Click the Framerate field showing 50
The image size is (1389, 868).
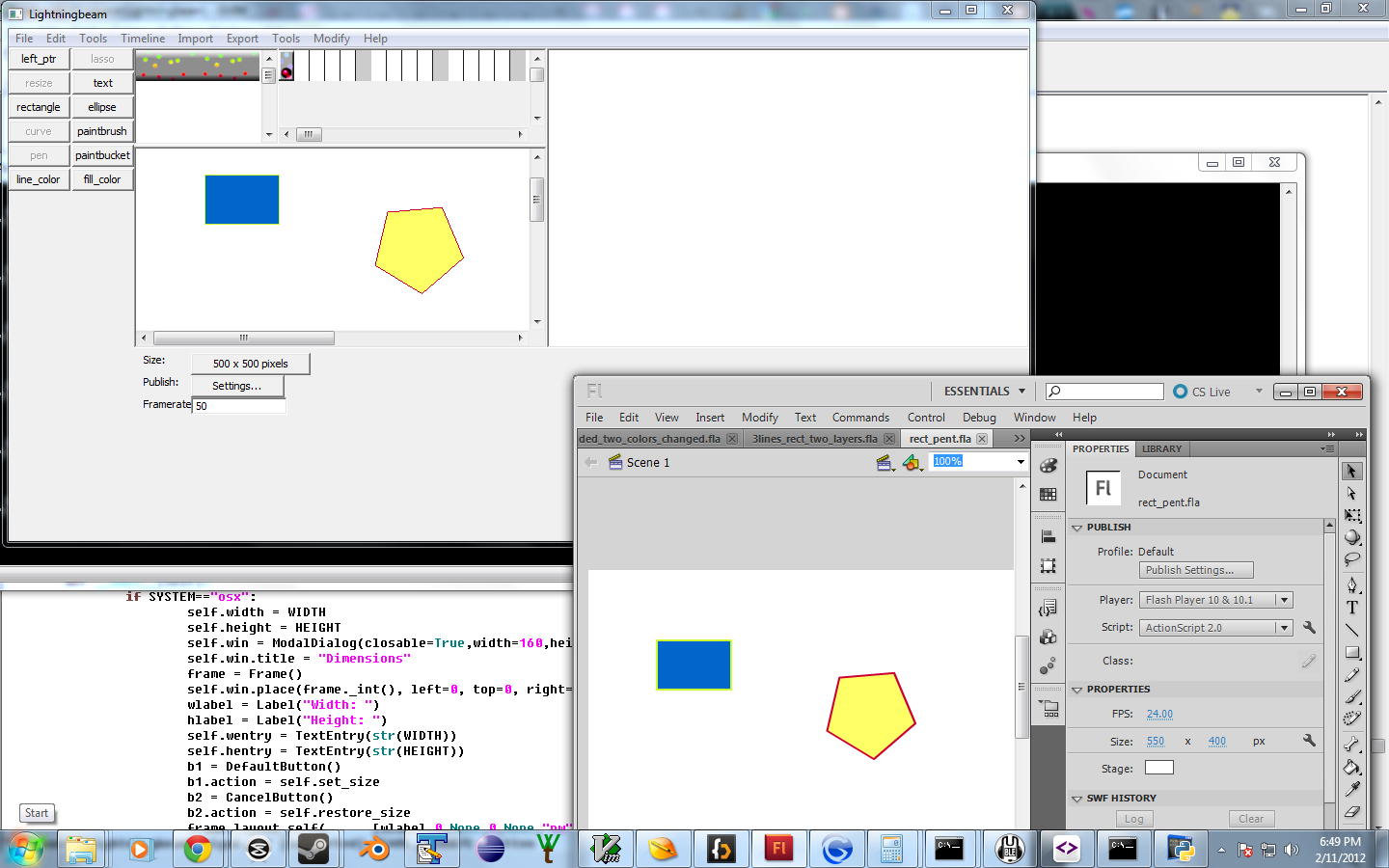(238, 405)
